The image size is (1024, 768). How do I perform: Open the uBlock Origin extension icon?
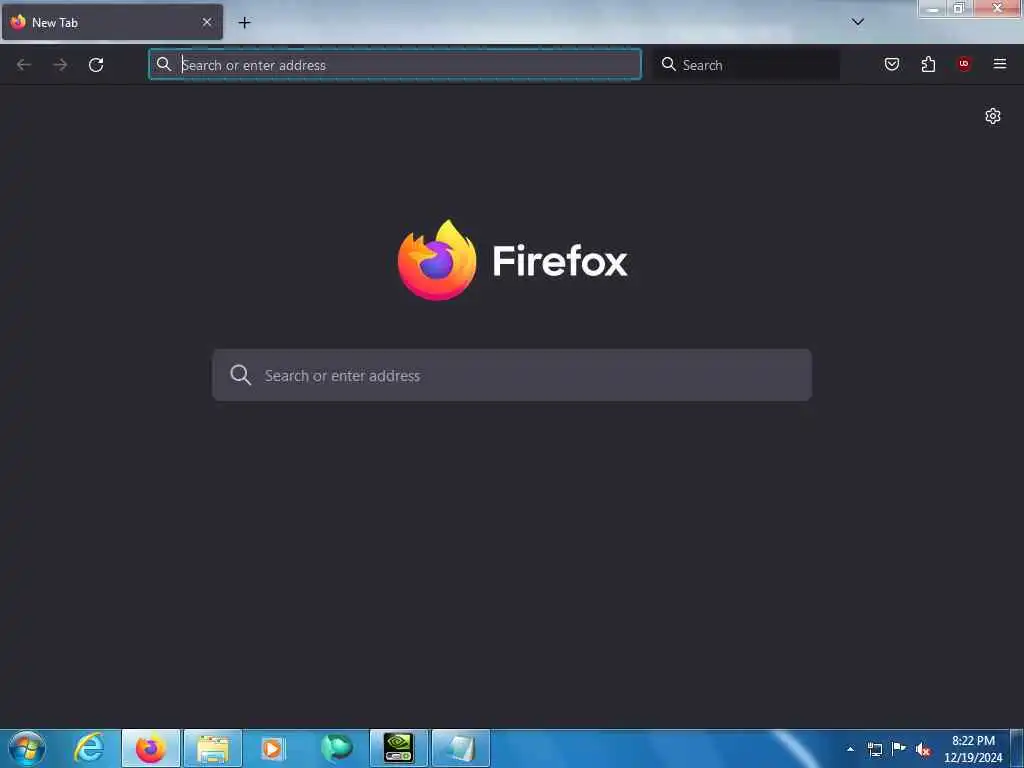point(964,64)
